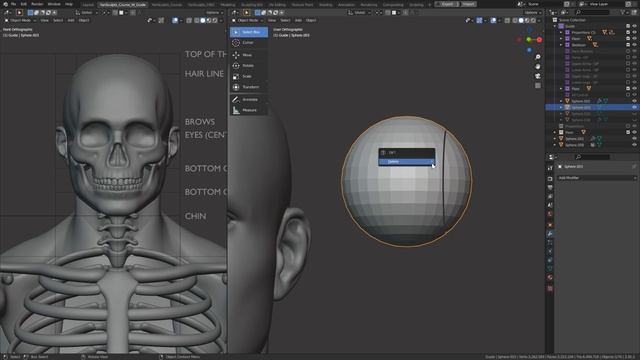Open right viewport Options dropdown
The width and height of the screenshot is (640, 360).
[533, 13]
